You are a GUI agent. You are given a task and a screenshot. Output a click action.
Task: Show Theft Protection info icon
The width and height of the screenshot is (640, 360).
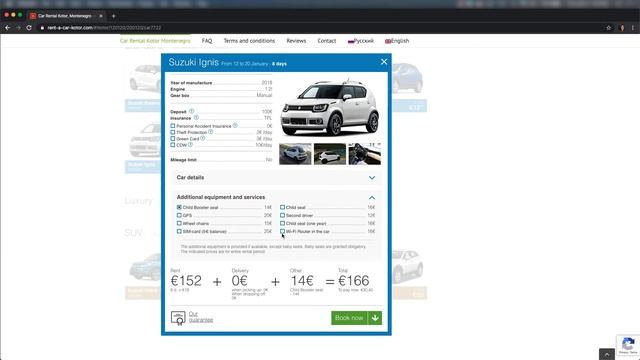coord(211,132)
